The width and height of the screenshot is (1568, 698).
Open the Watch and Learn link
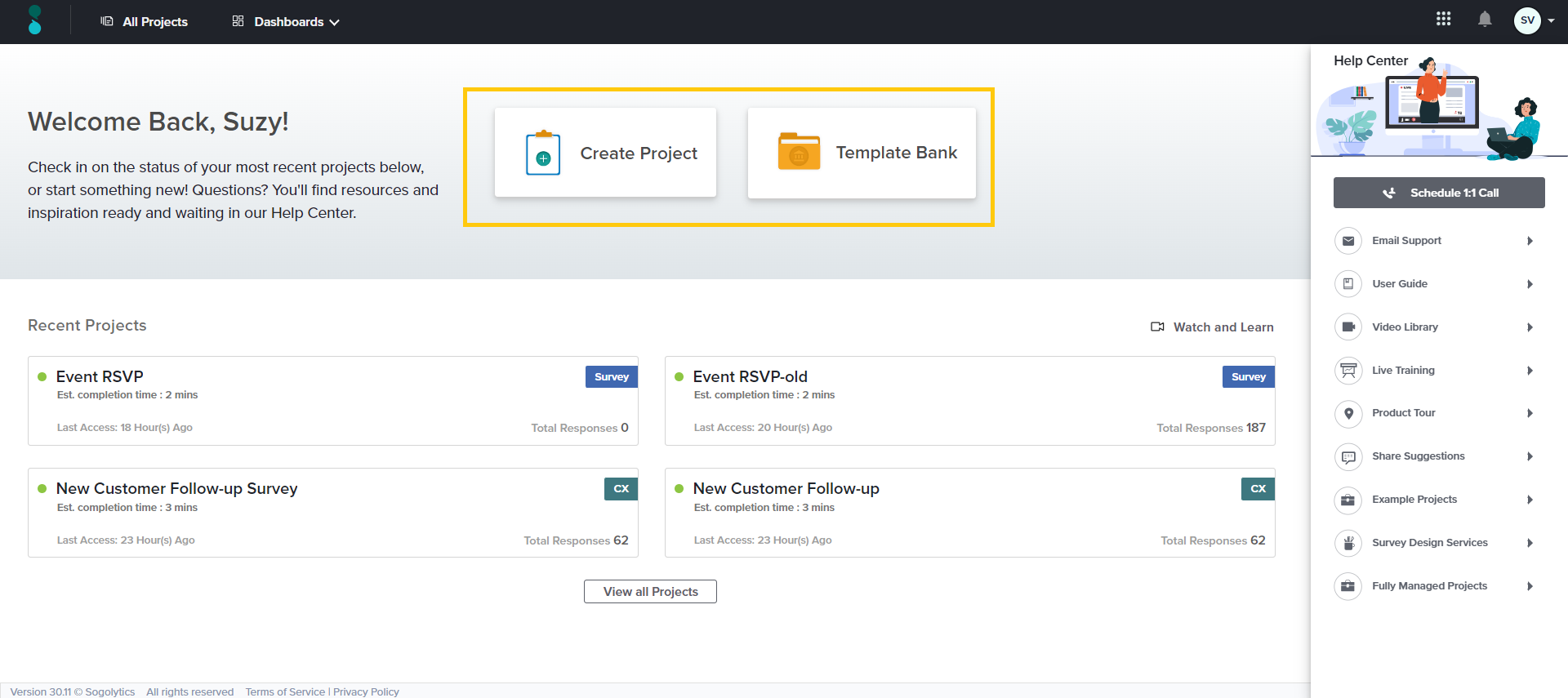[x=1212, y=327]
